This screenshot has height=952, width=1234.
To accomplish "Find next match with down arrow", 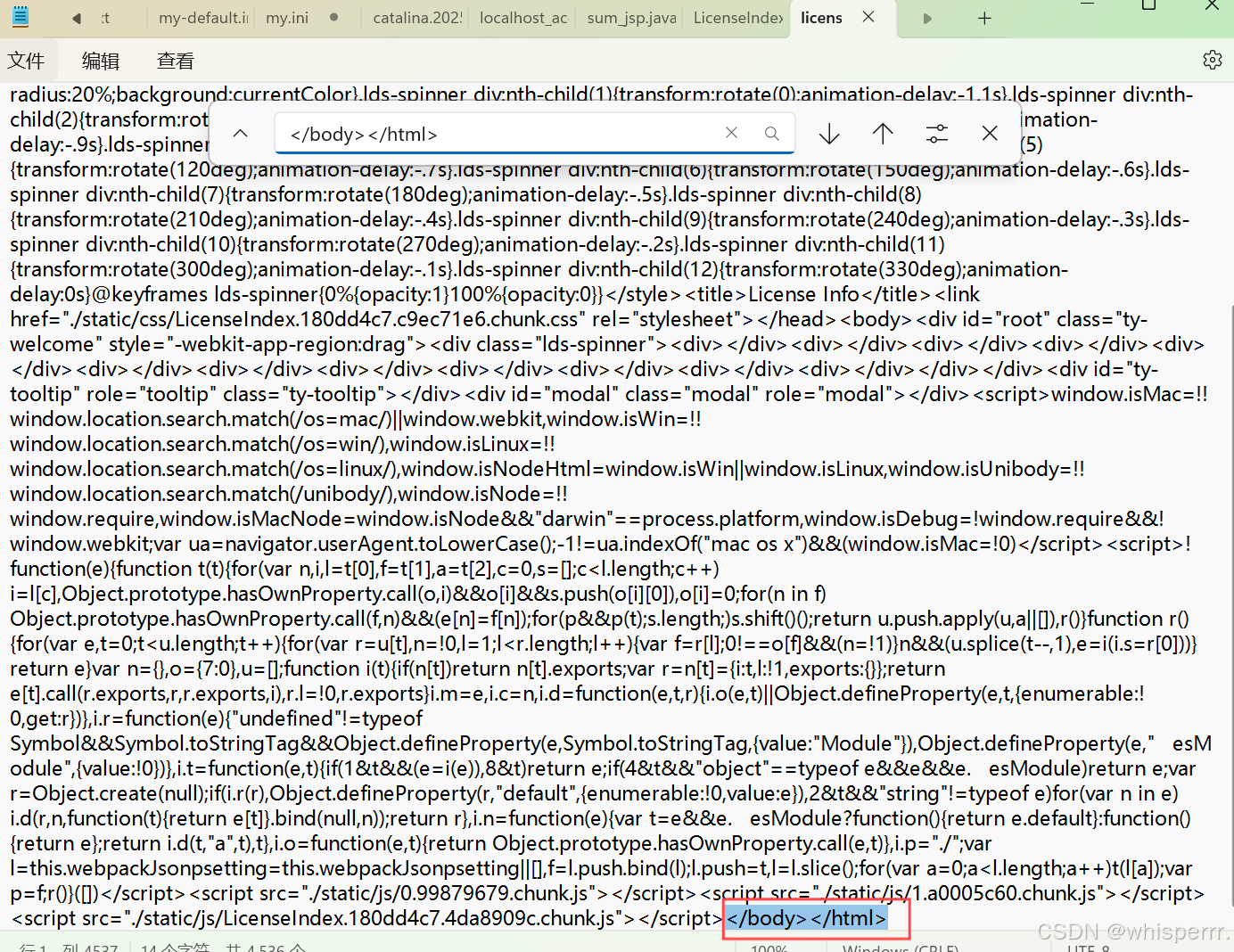I will [829, 134].
